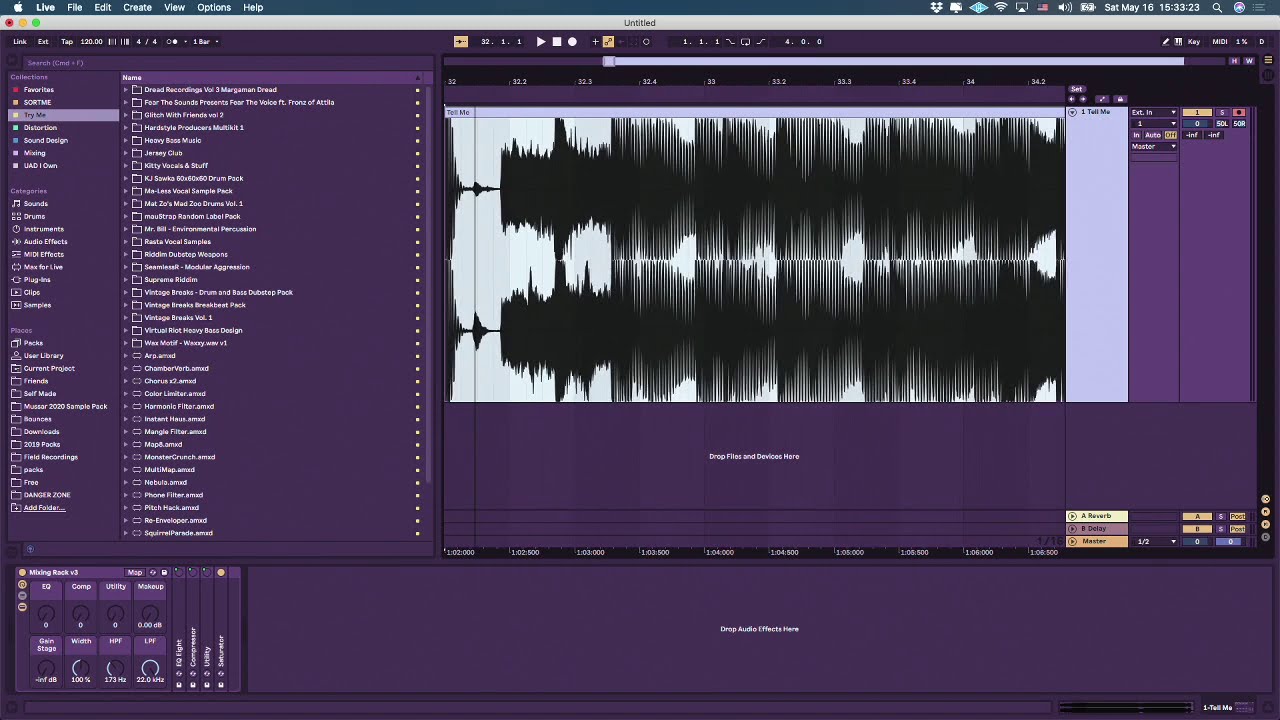This screenshot has width=1280, height=720.
Task: Click the Add Folder link
Action: click(44, 508)
